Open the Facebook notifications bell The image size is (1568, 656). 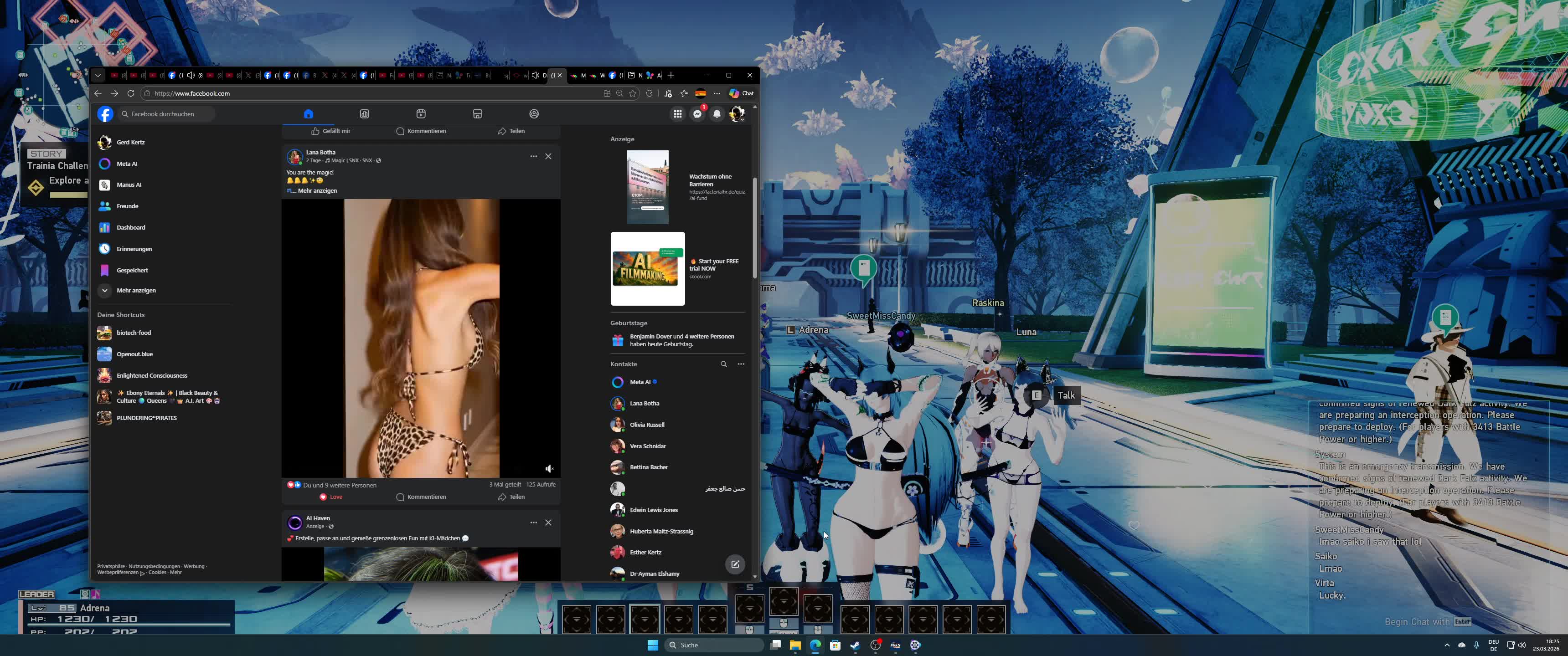717,114
